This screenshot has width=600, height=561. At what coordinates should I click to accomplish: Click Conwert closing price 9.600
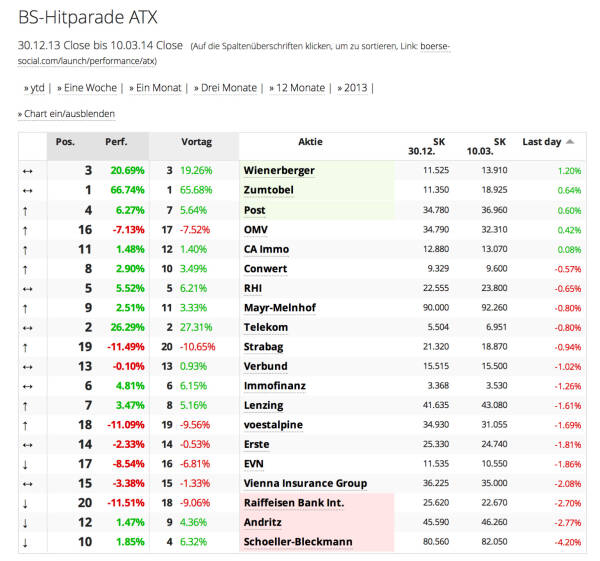497,269
